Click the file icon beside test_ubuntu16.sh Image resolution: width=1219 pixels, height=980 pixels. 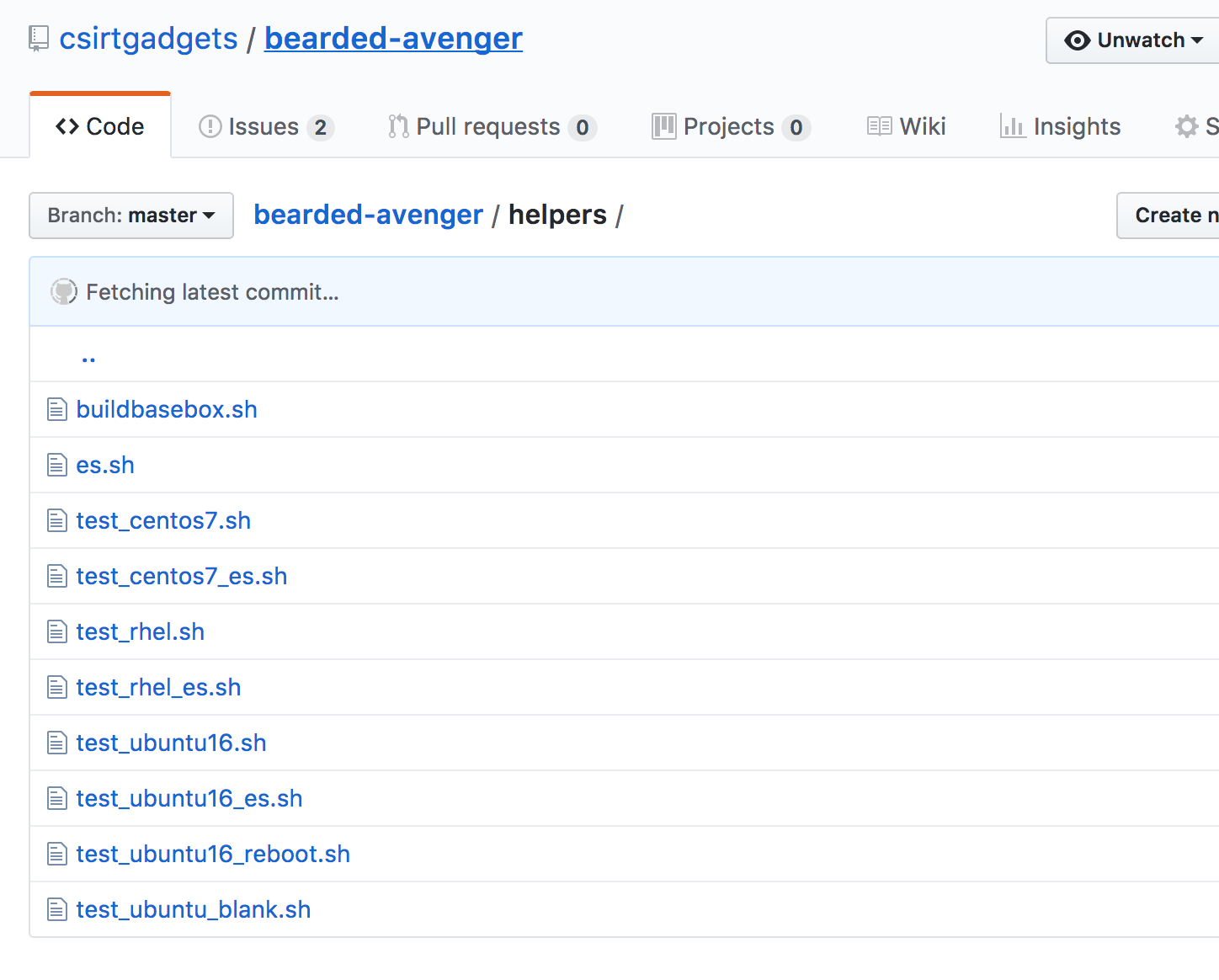click(57, 743)
